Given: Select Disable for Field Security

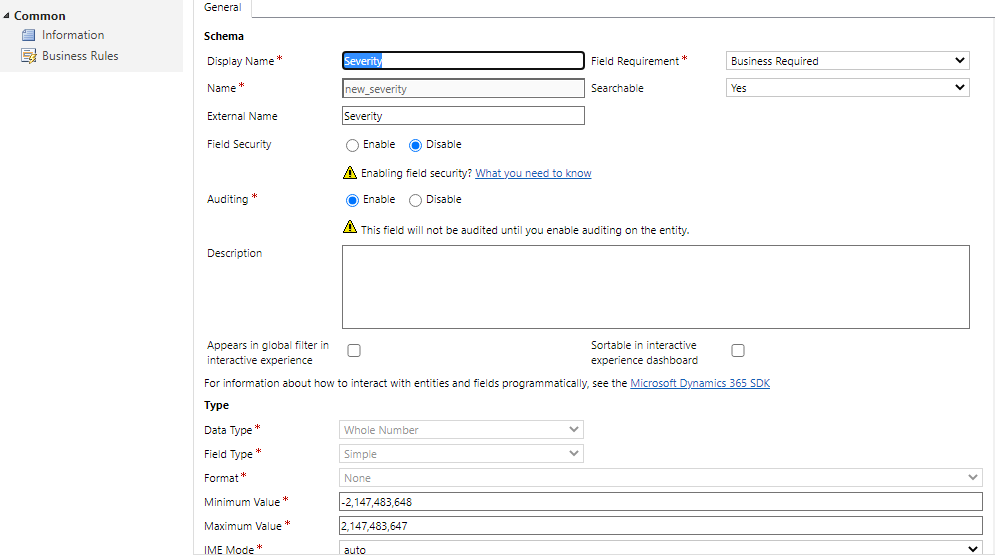Looking at the screenshot, I should click(x=416, y=145).
